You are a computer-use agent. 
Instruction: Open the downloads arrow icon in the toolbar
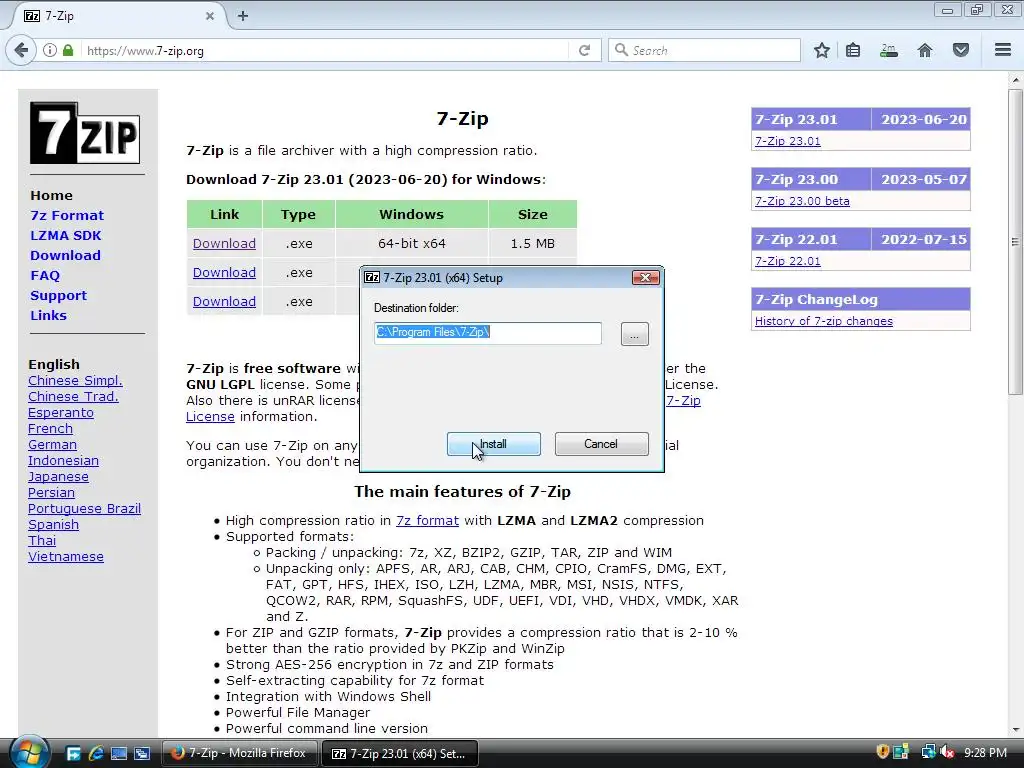888,50
